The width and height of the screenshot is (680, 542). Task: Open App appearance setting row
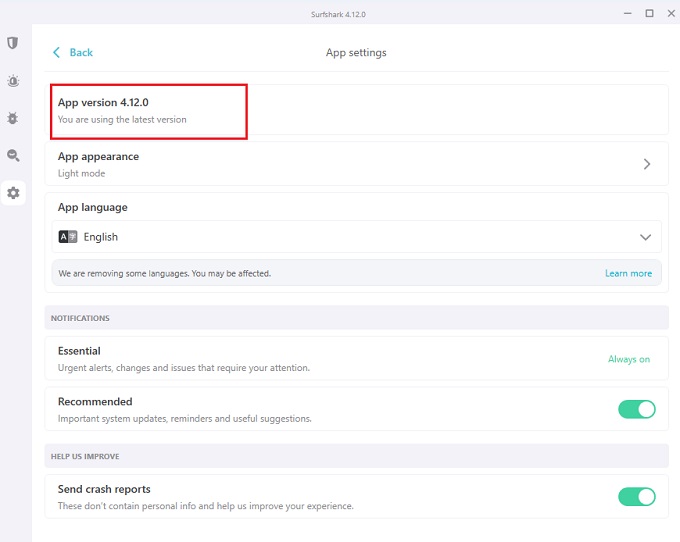356,164
